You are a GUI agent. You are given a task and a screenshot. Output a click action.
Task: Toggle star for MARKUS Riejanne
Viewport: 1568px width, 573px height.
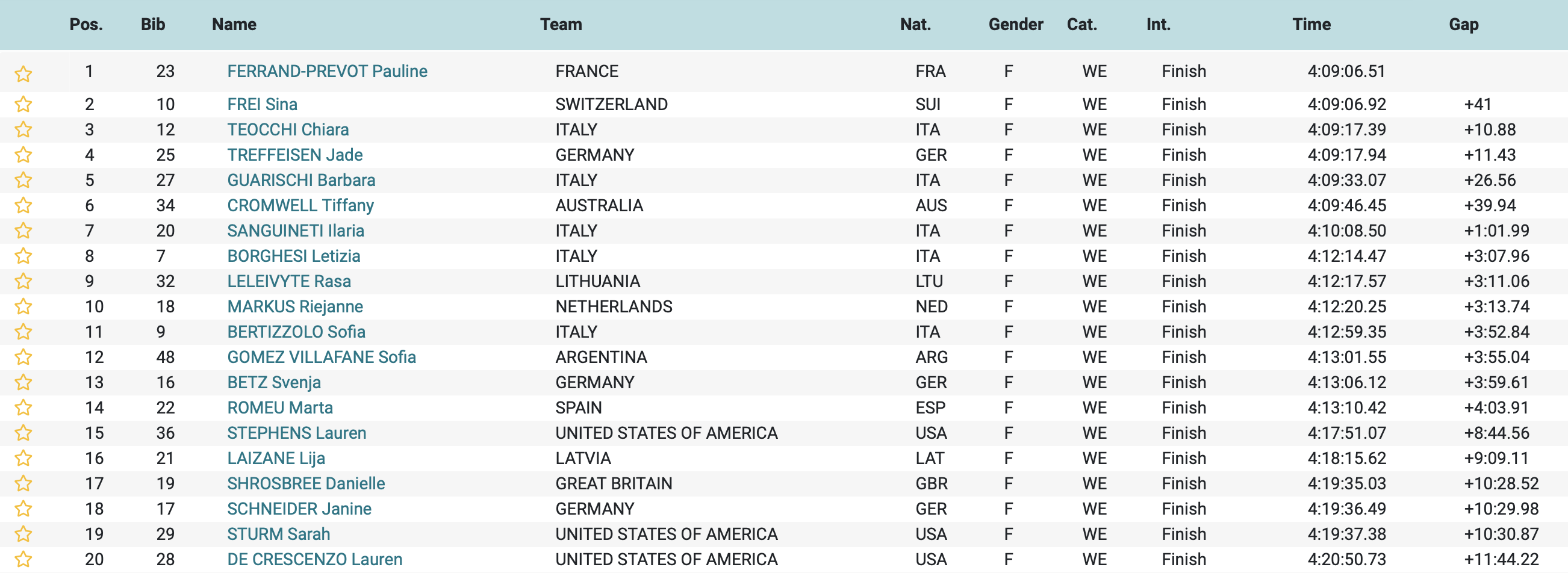tap(23, 306)
